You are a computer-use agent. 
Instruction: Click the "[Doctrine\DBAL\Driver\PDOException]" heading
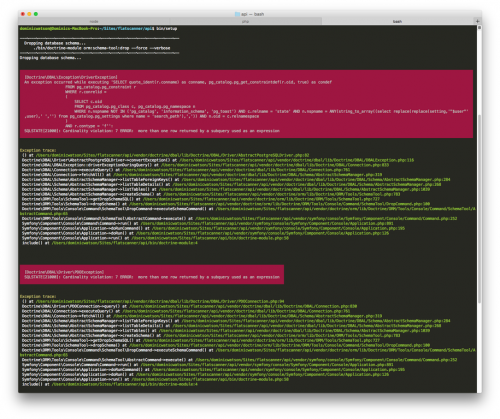pos(64,272)
